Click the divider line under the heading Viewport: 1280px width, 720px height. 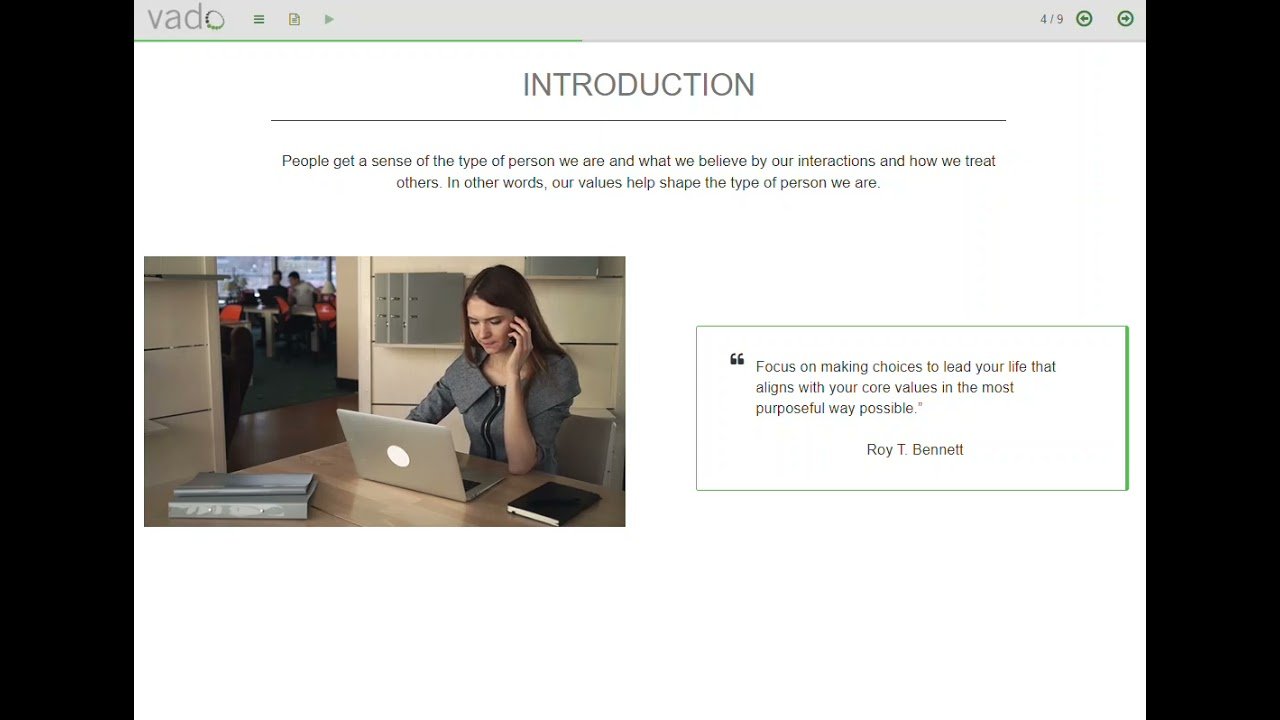click(x=638, y=121)
